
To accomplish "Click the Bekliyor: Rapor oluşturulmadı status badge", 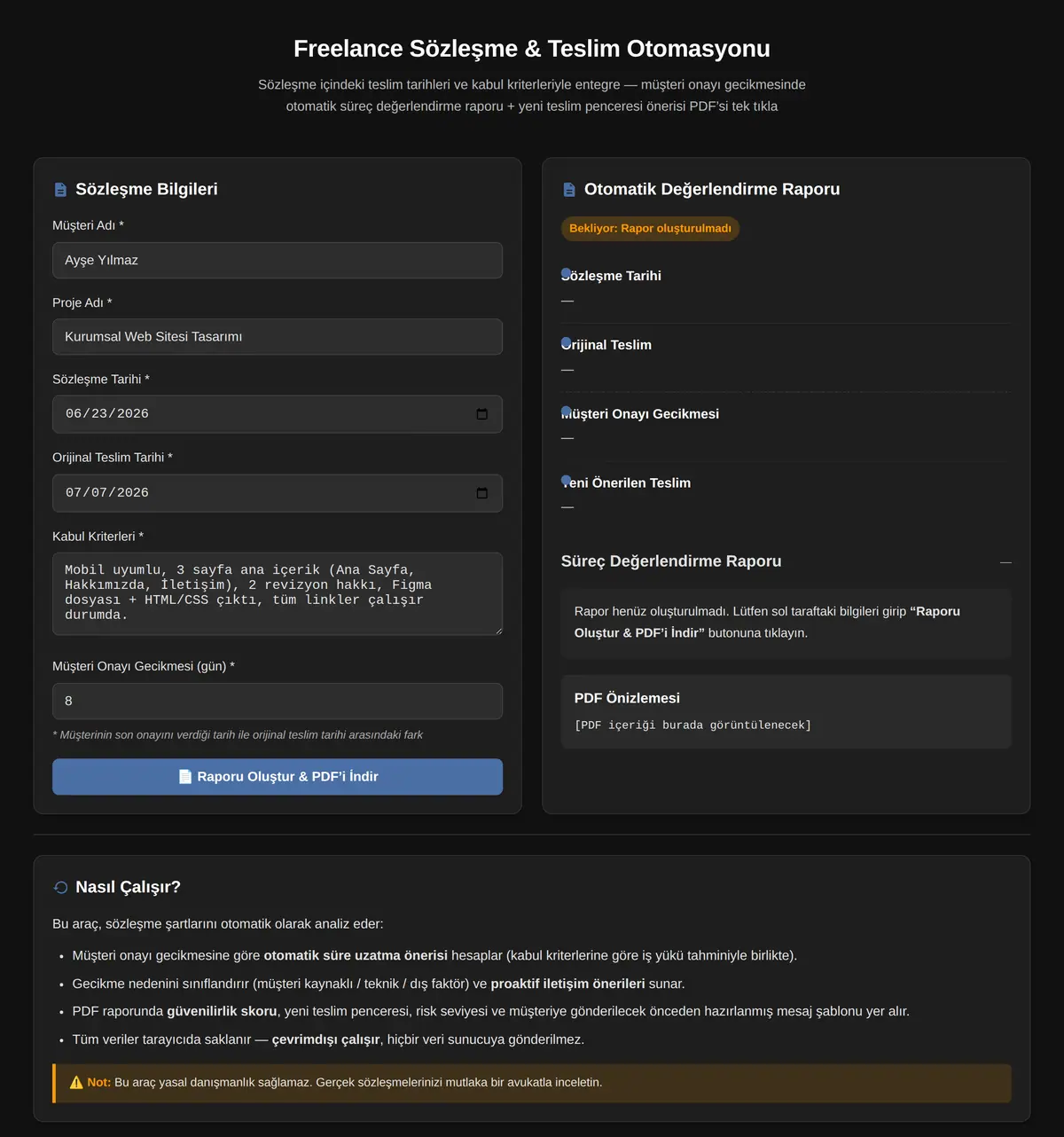I will (x=650, y=229).
